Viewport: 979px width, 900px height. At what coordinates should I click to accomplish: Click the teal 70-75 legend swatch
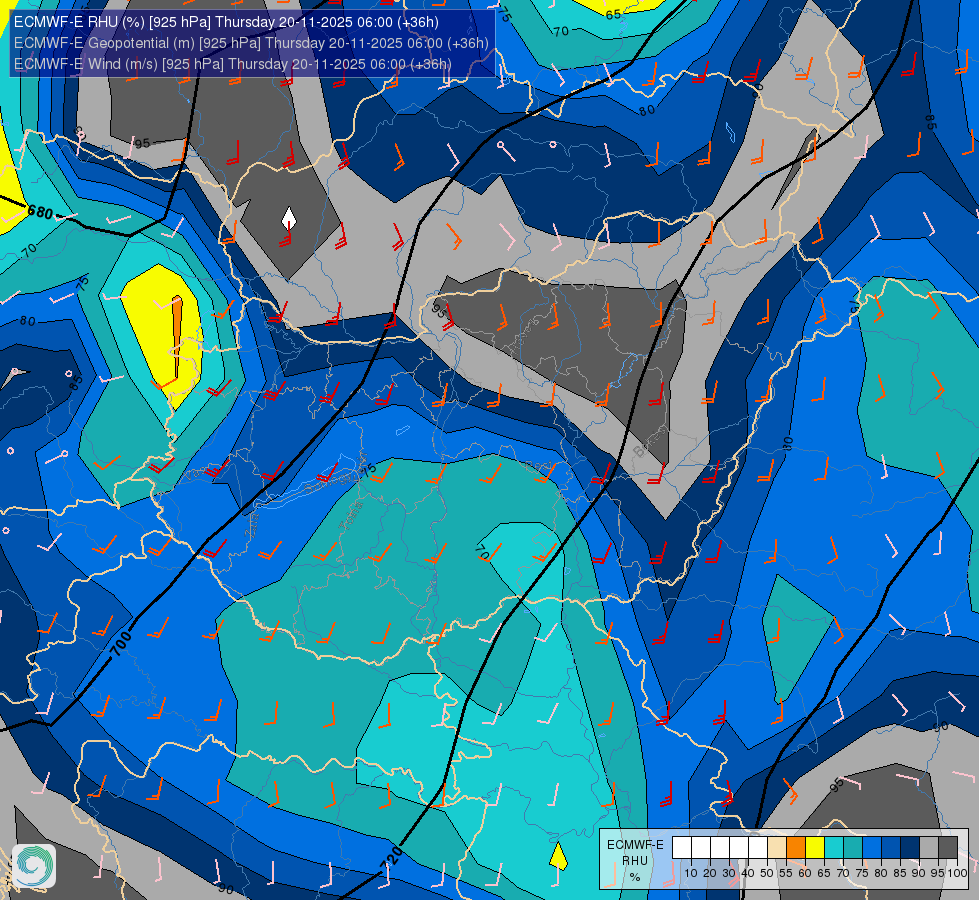[853, 848]
